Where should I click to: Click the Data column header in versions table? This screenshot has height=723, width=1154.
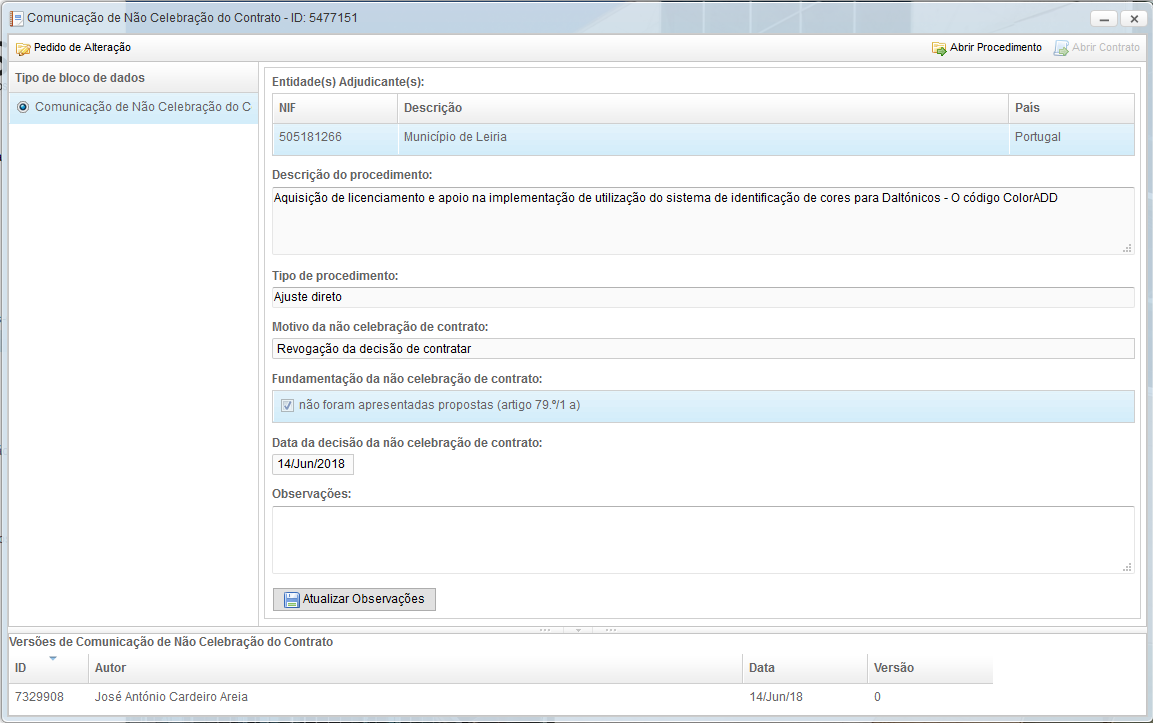(x=762, y=668)
